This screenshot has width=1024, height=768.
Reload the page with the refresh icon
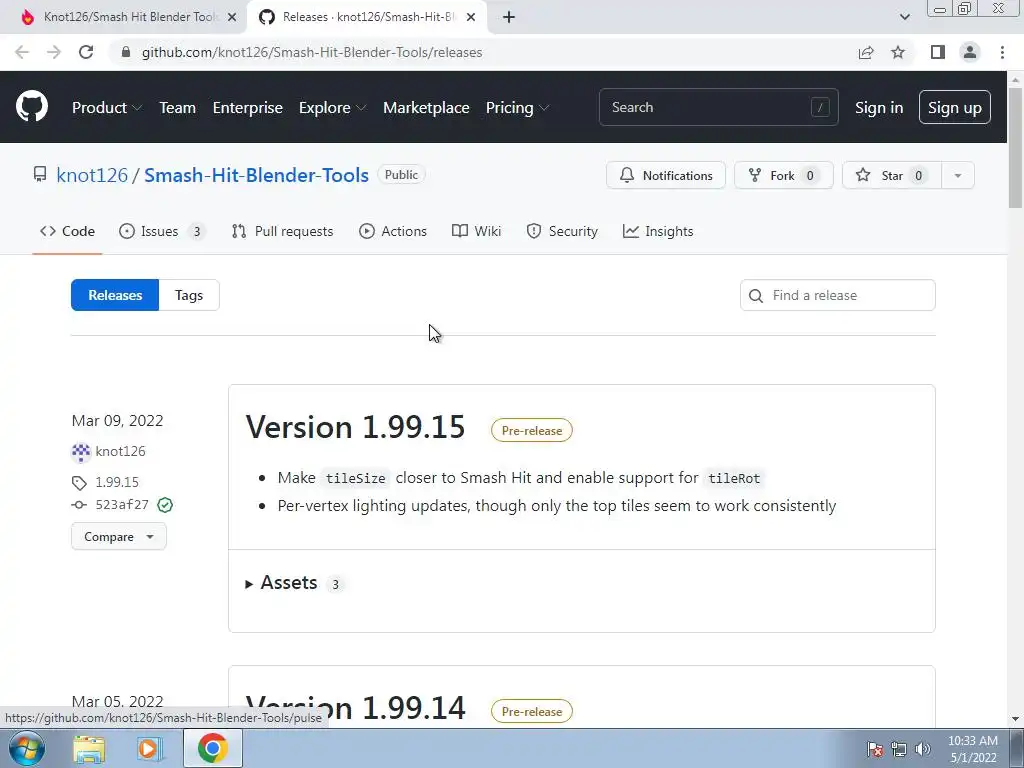point(86,52)
